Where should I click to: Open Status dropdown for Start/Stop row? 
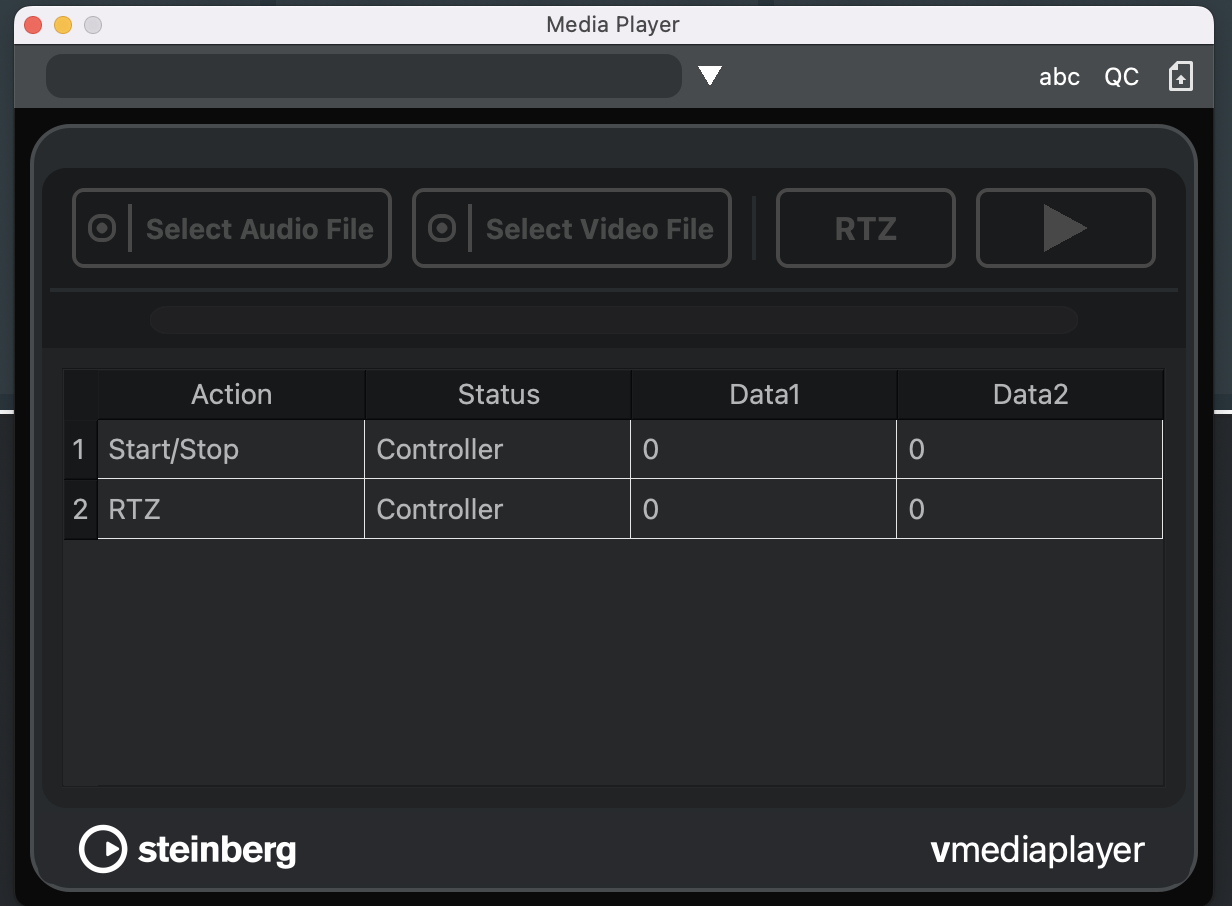tap(497, 449)
